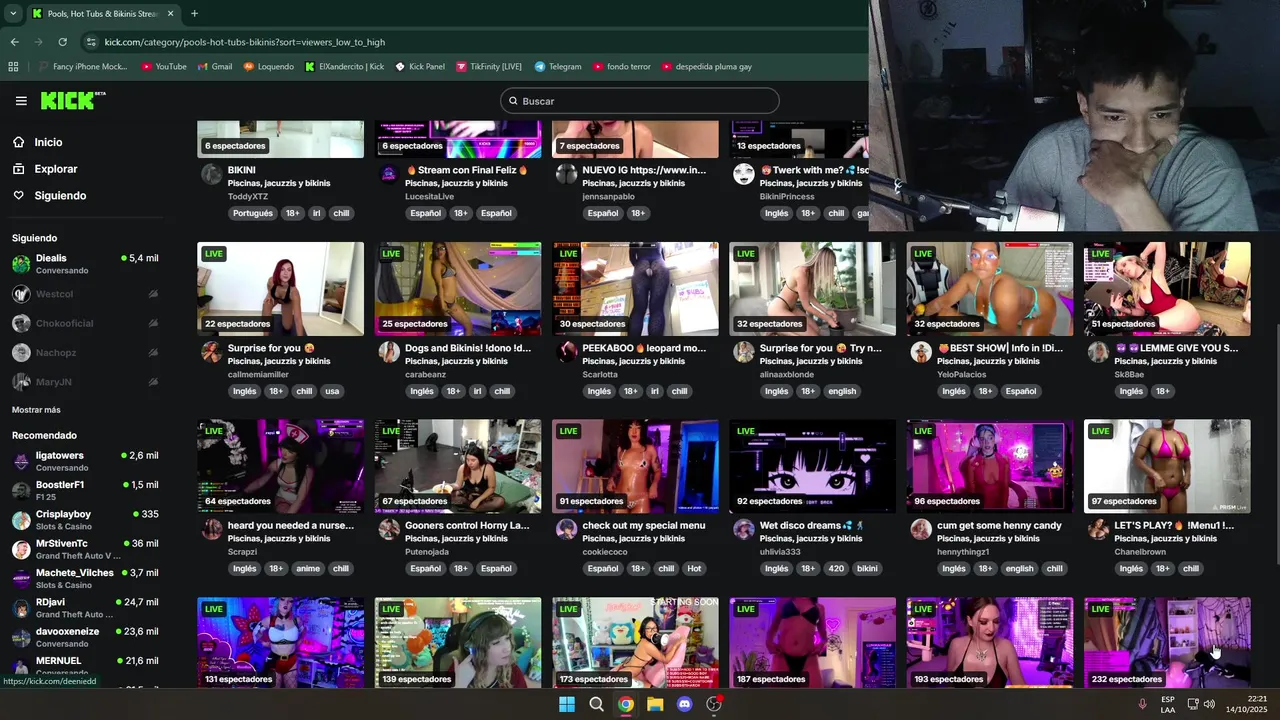Viewport: 1280px width, 720px height.
Task: Click taskbar microphone icon
Action: click(1142, 704)
